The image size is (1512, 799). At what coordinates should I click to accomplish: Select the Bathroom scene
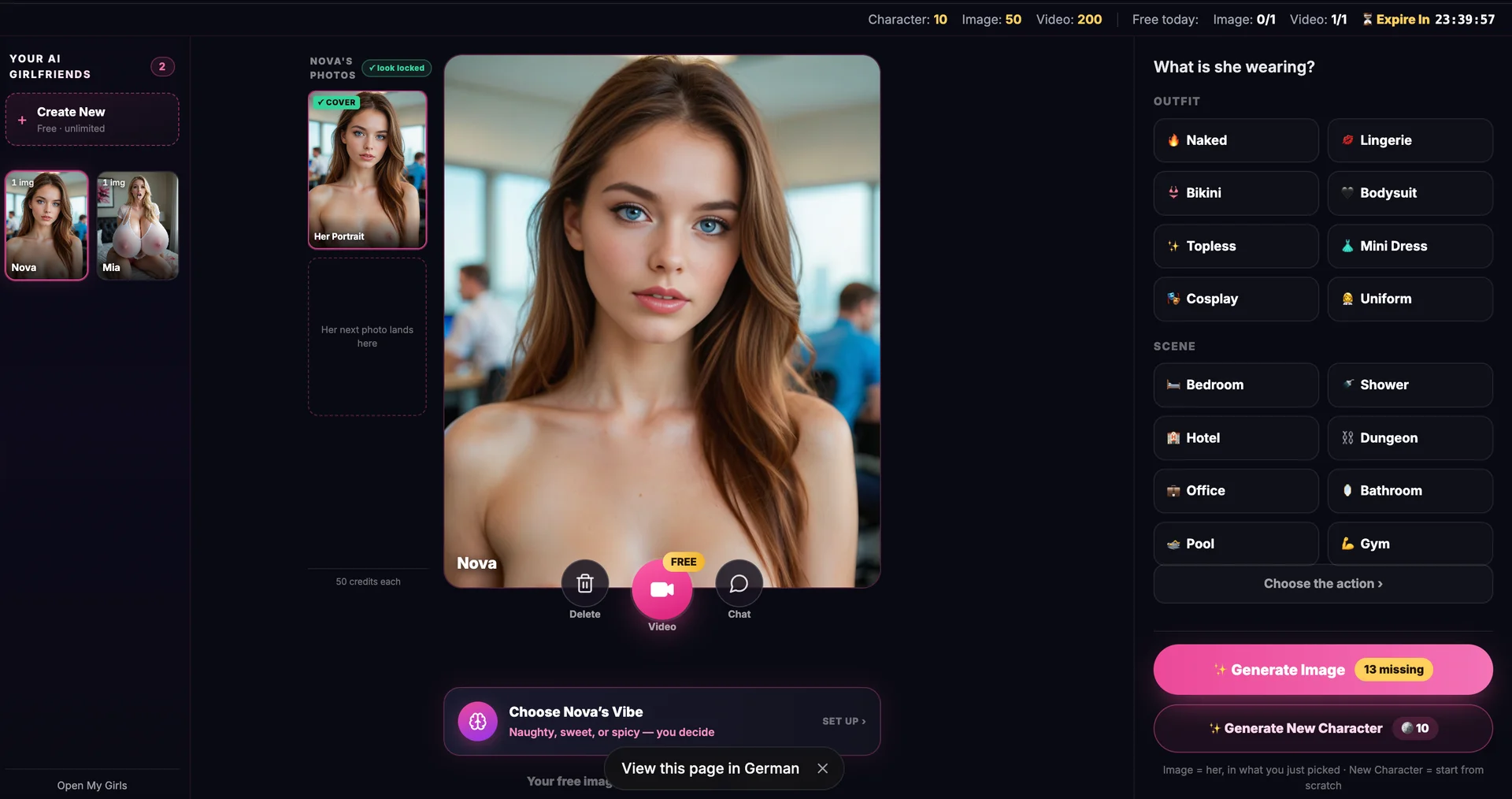(x=1410, y=490)
